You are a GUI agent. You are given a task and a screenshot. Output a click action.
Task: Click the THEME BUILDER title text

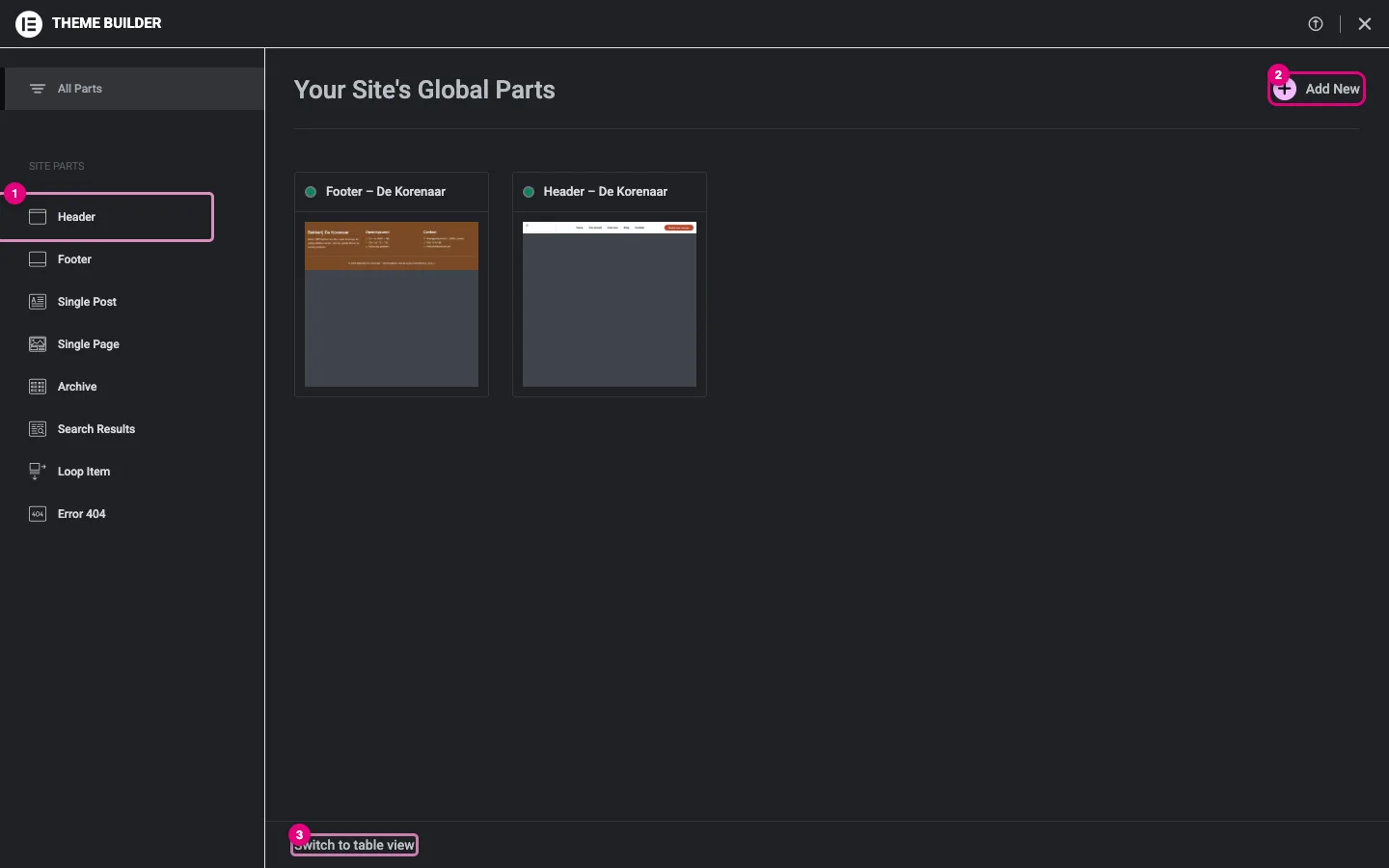[107, 23]
